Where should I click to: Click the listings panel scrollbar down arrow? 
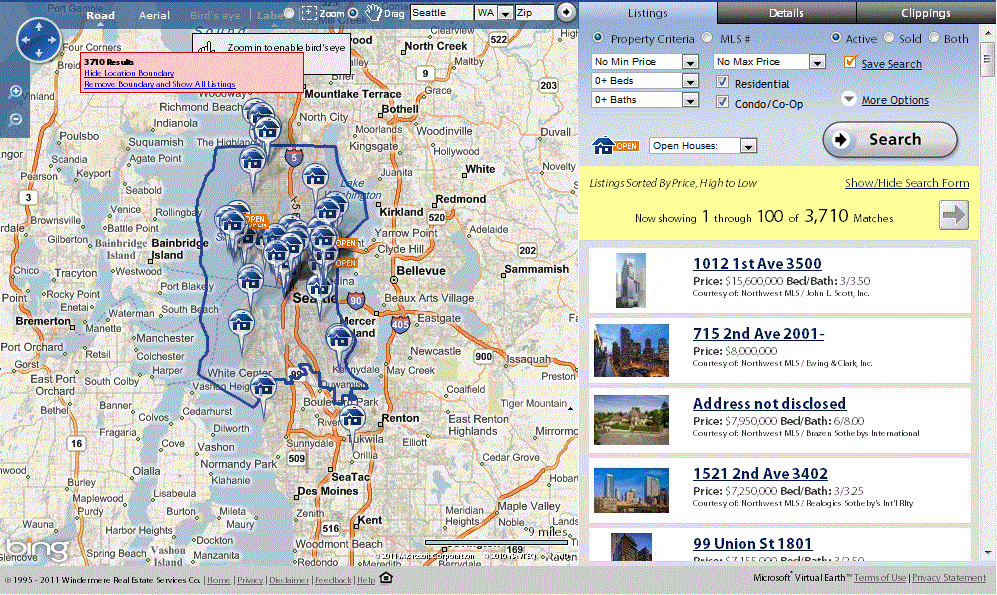987,552
